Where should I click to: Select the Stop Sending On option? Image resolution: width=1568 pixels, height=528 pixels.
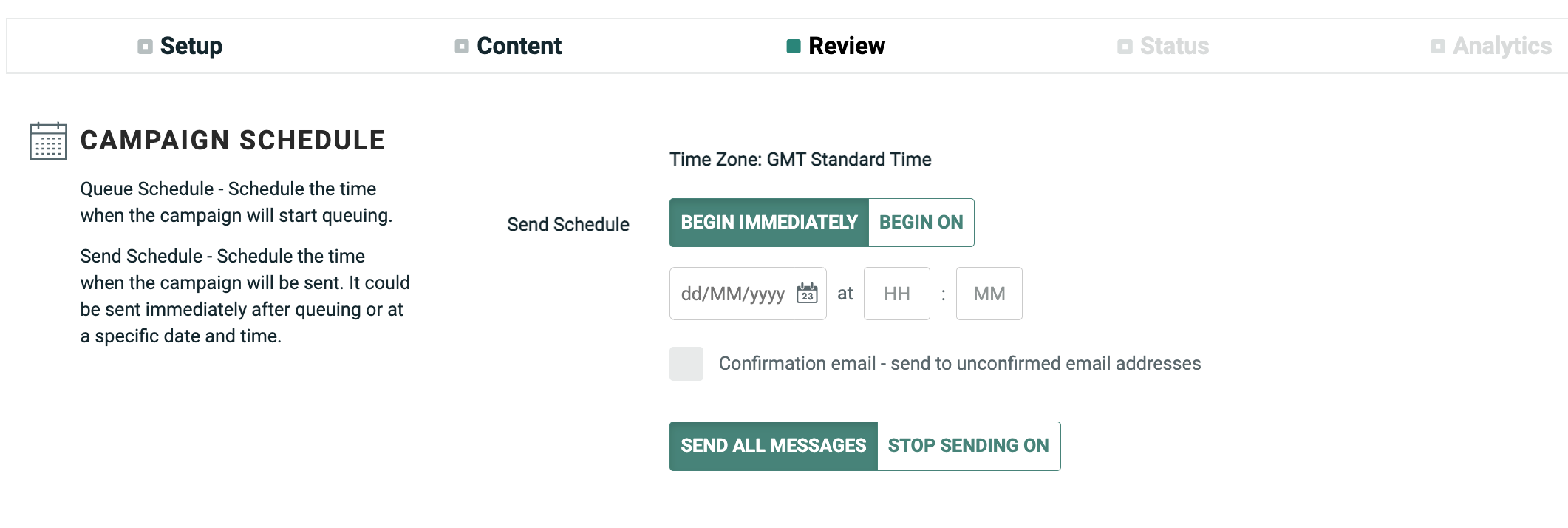click(x=968, y=446)
